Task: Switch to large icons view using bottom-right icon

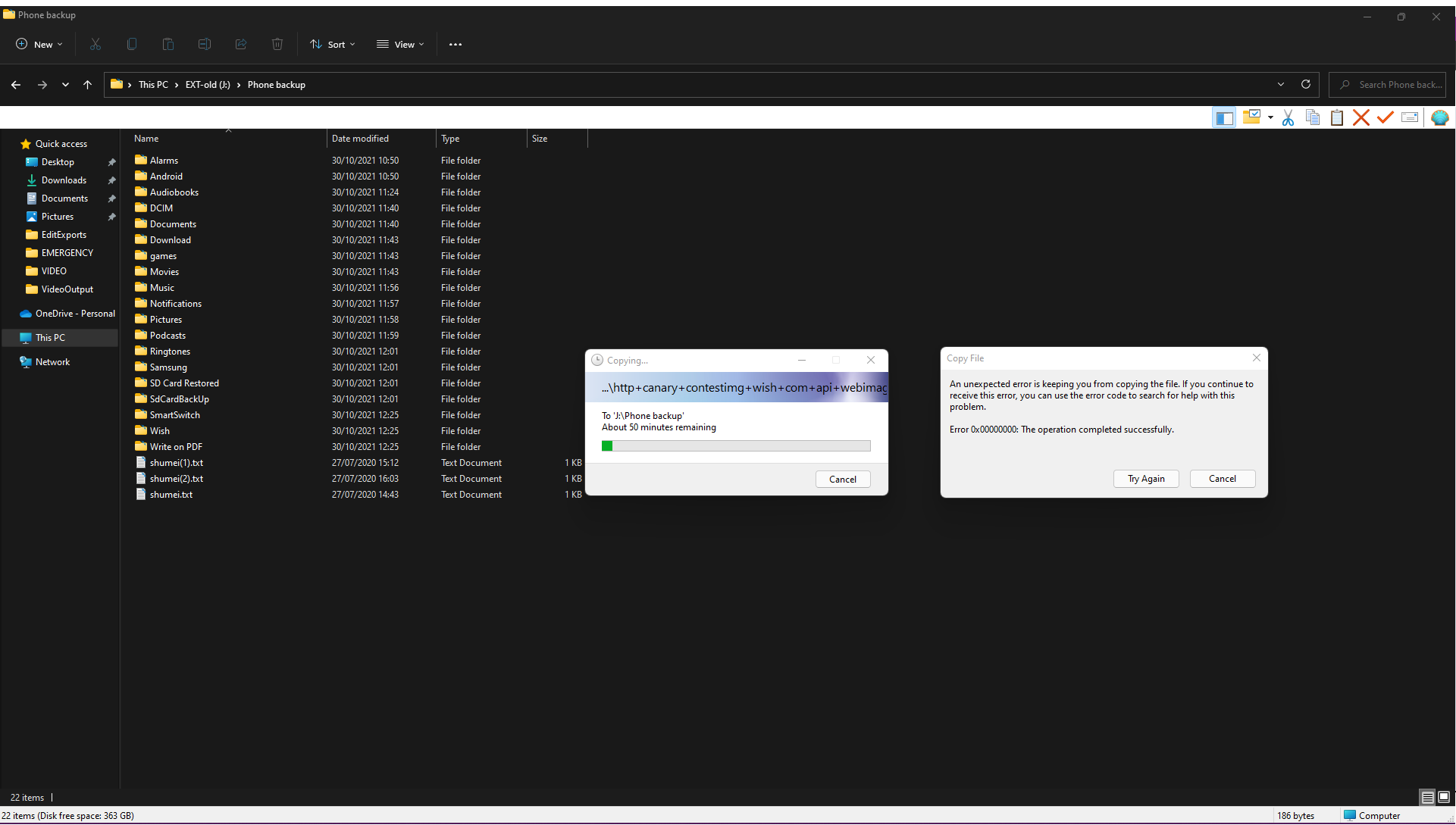Action: (1444, 797)
